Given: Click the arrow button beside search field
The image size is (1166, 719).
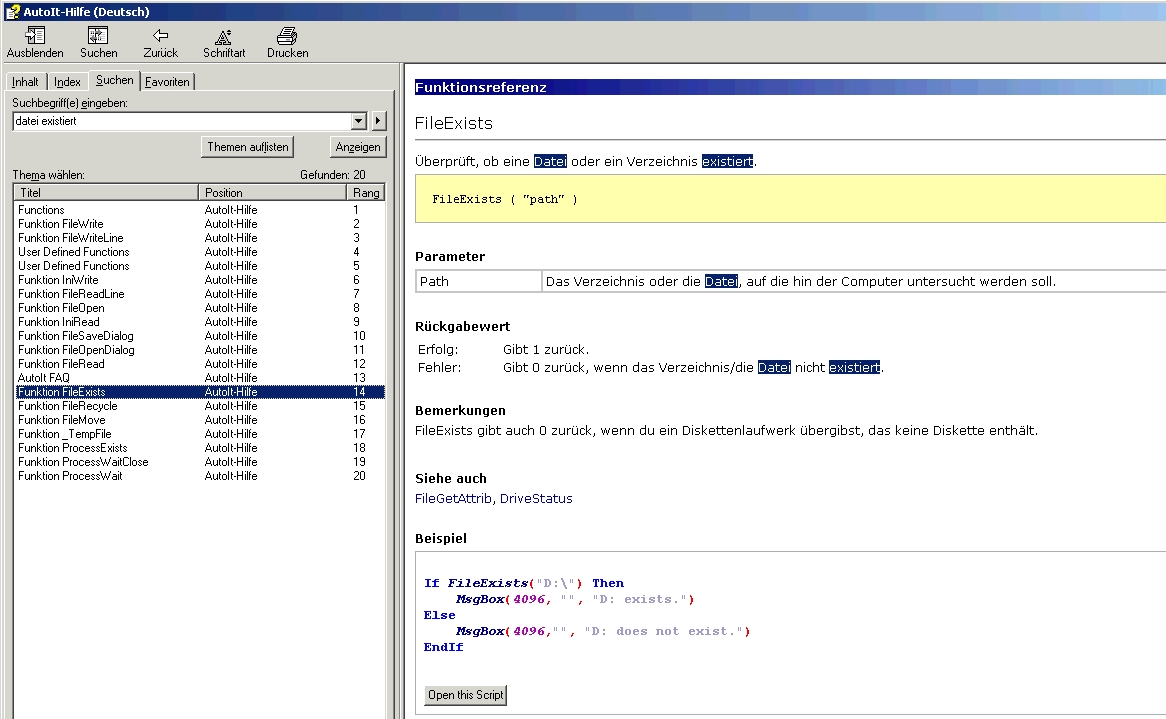Looking at the screenshot, I should click(378, 121).
